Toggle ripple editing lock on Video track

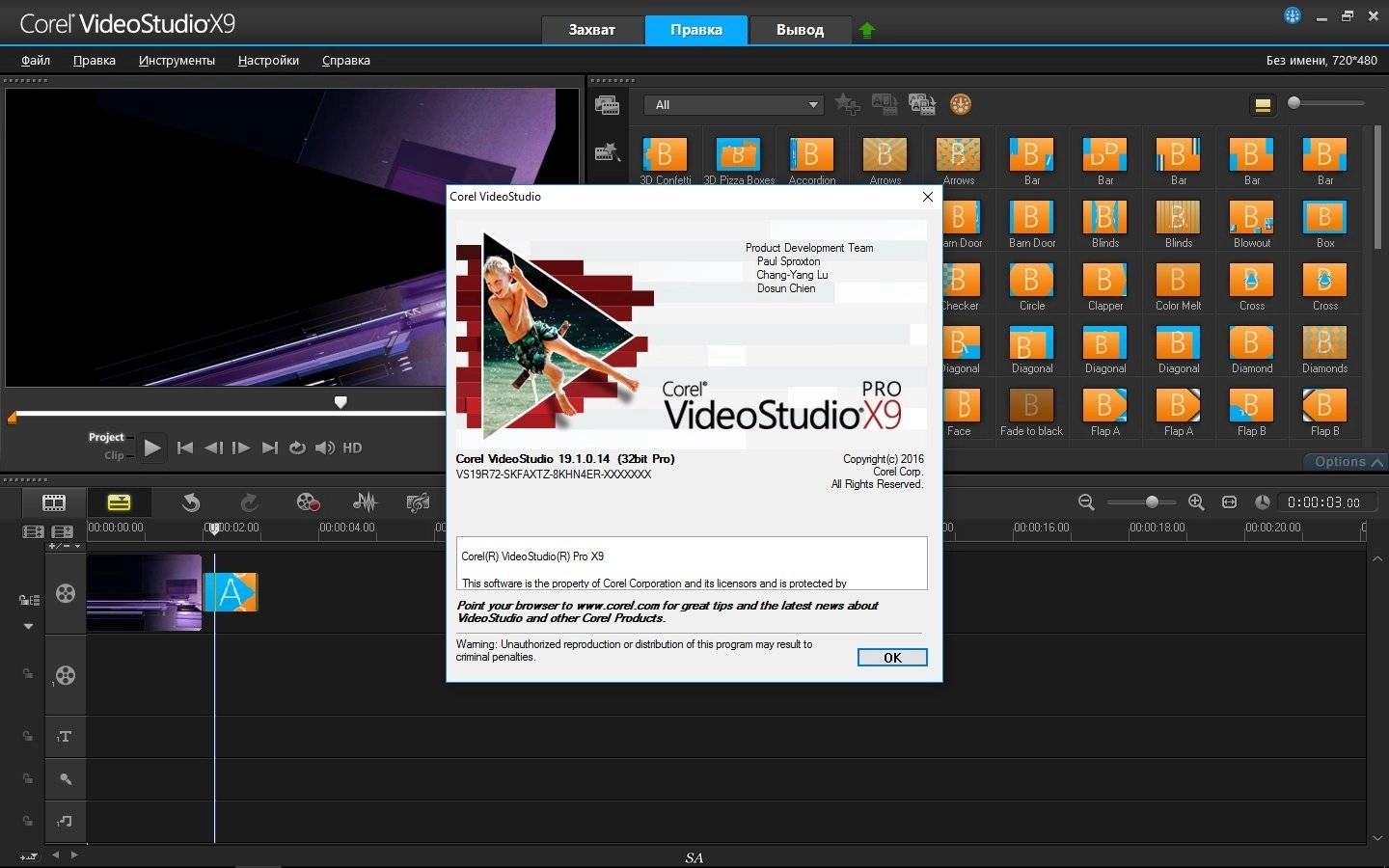pos(29,600)
